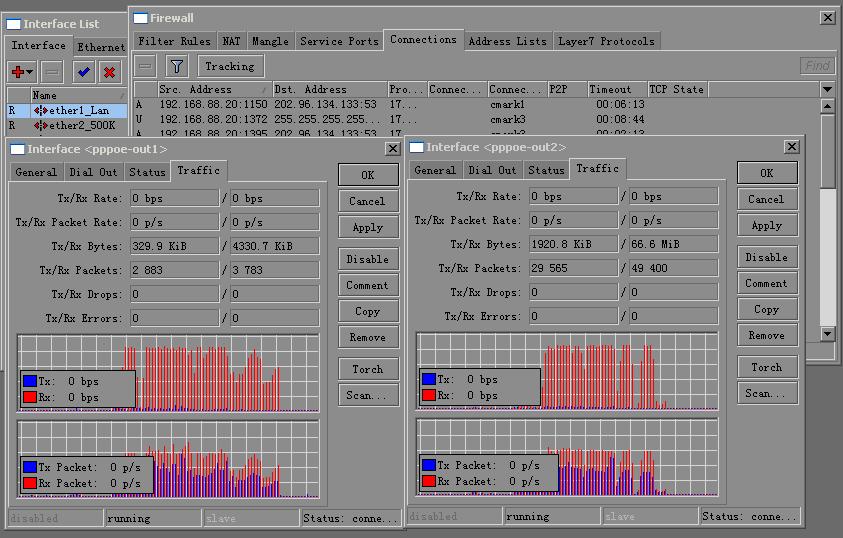Switch to NAT tab in Firewall

pos(231,41)
